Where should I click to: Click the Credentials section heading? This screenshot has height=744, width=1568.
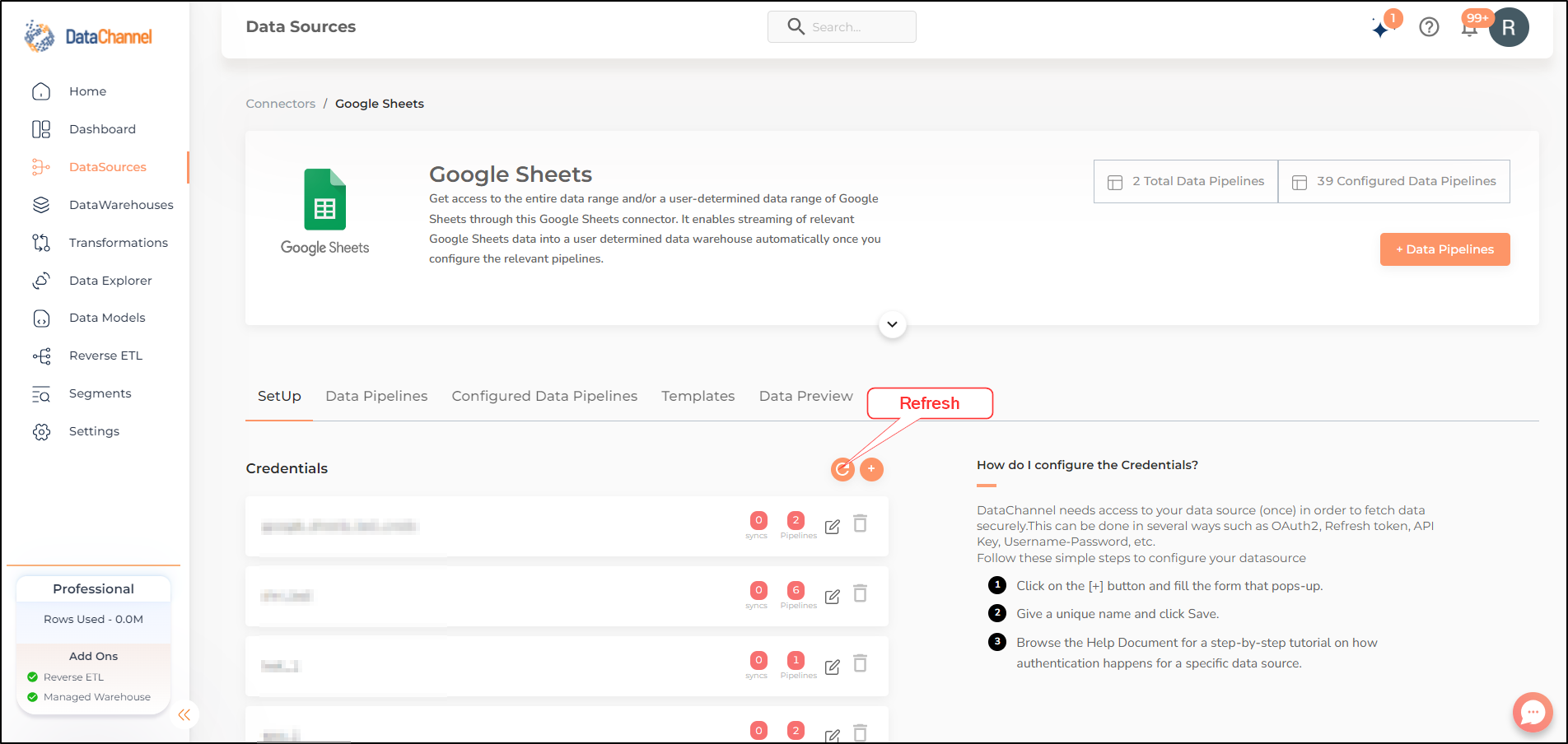[x=287, y=468]
